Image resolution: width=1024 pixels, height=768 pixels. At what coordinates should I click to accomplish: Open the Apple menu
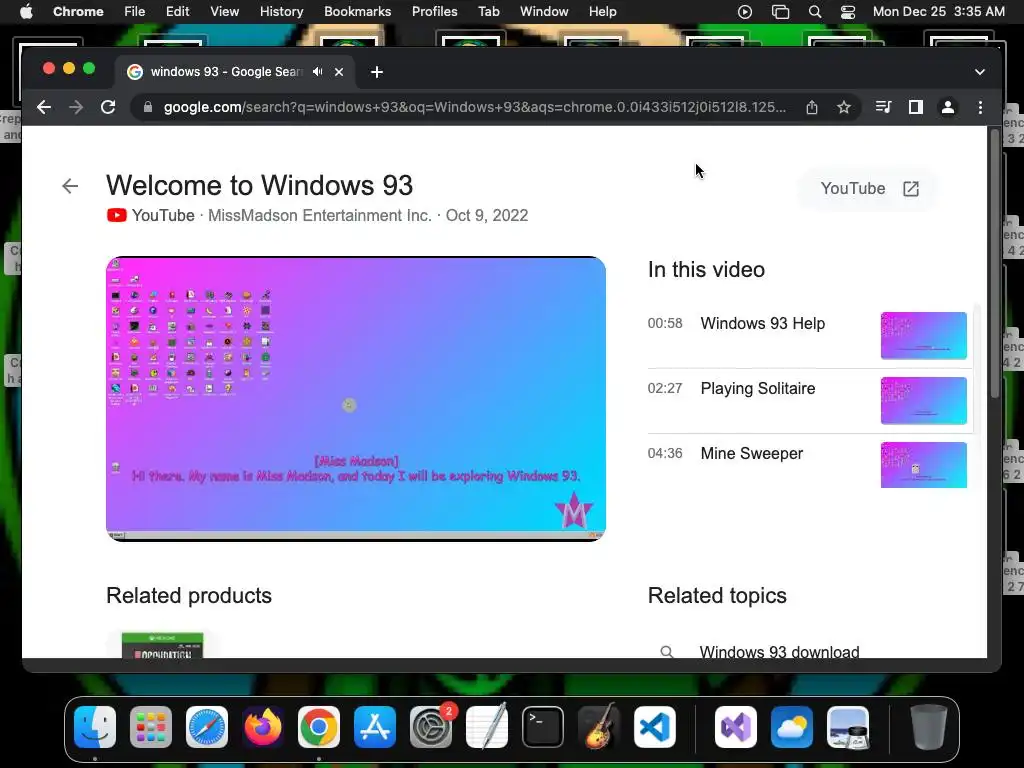click(26, 12)
